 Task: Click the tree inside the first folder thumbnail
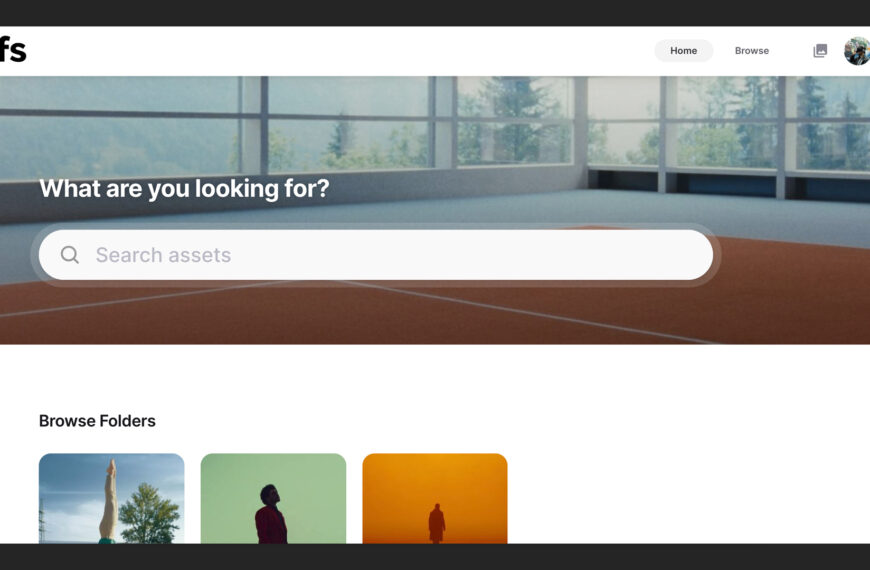pyautogui.click(x=149, y=513)
